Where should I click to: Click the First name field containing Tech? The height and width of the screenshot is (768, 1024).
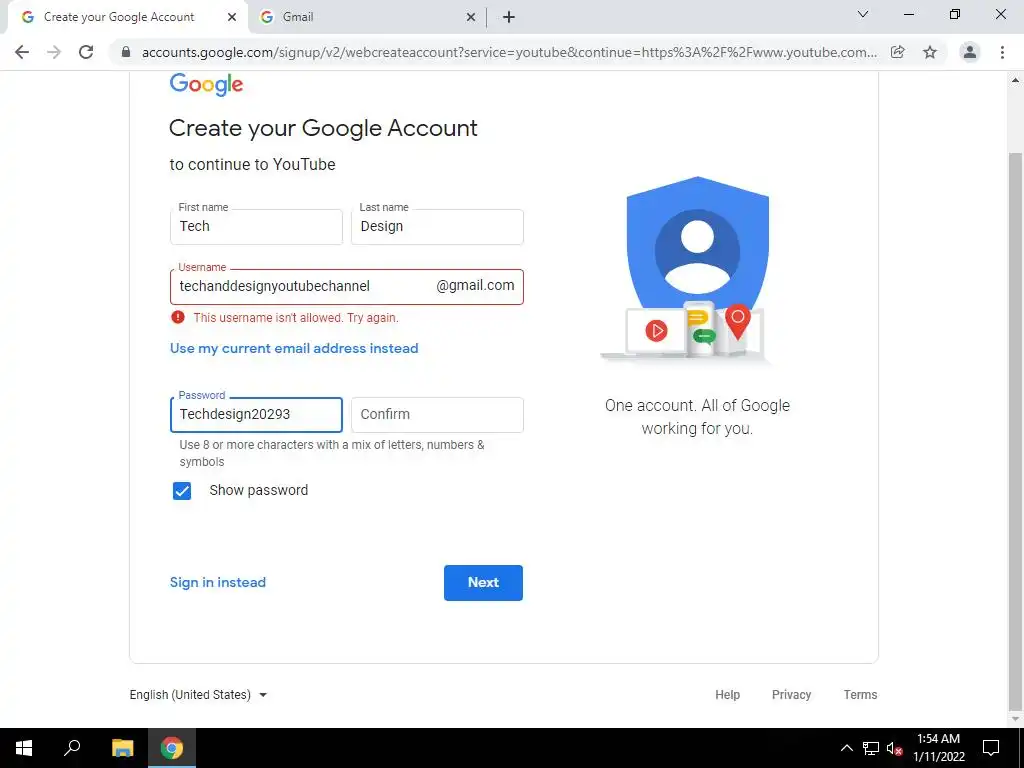tap(256, 227)
